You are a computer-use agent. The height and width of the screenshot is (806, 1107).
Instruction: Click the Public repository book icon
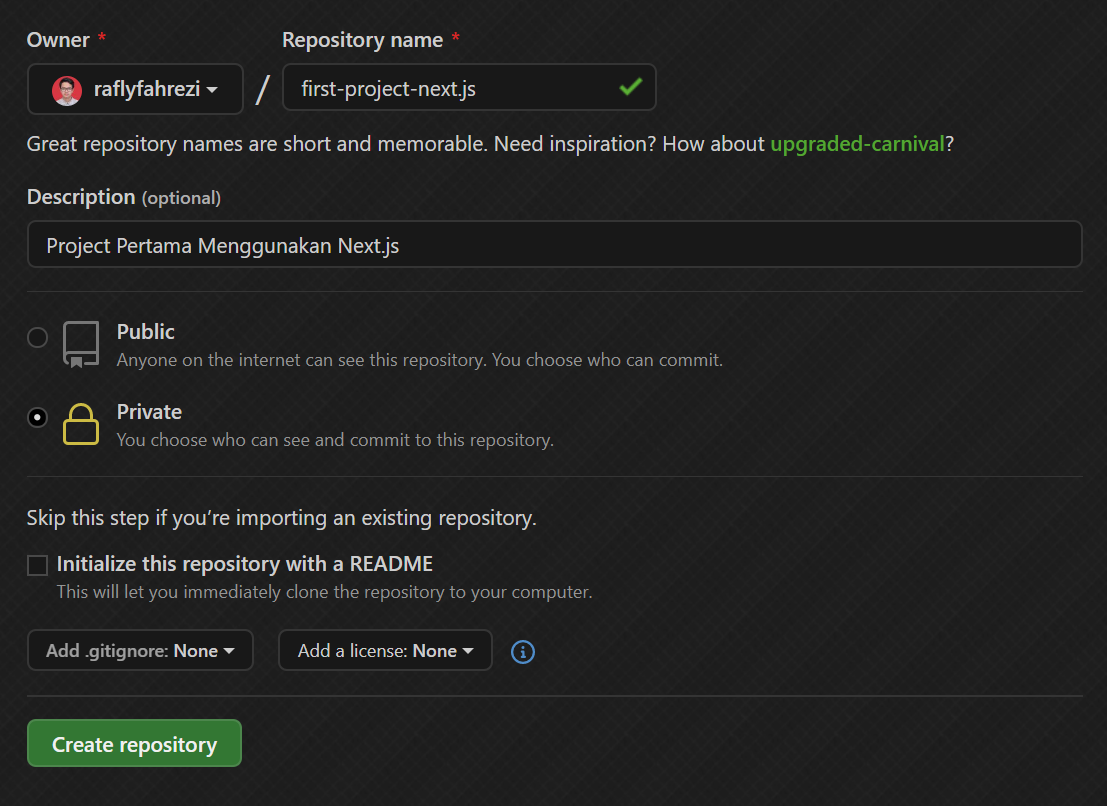[80, 344]
